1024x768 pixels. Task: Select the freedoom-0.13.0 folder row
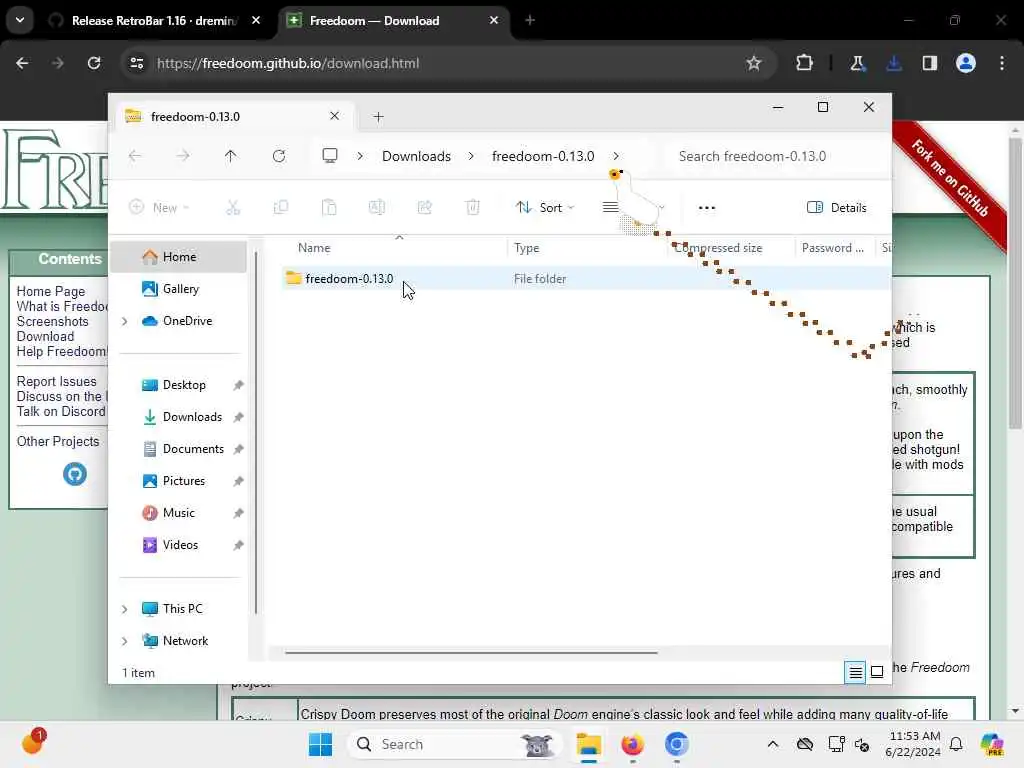click(586, 279)
